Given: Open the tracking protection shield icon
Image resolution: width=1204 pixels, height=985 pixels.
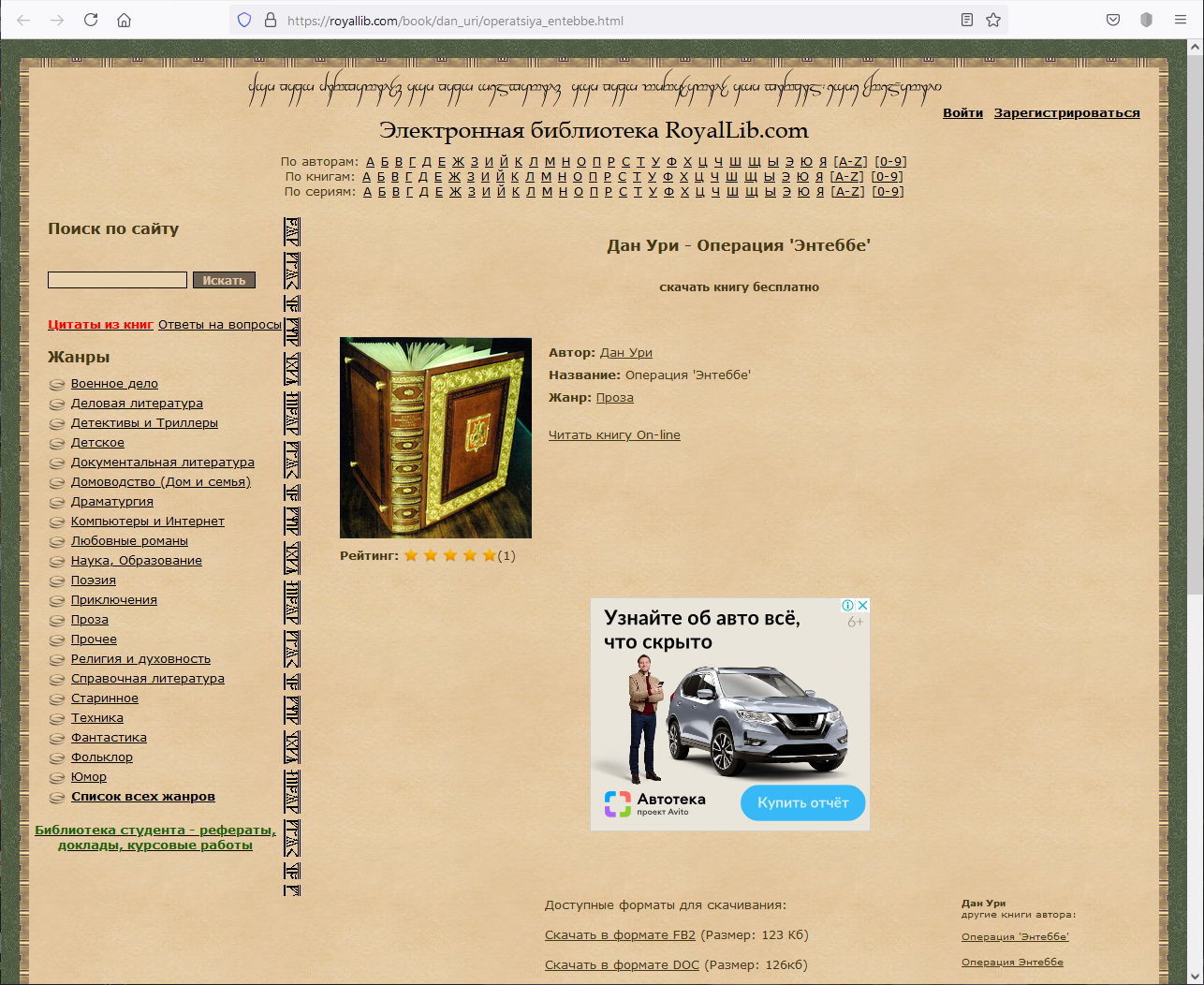Looking at the screenshot, I should [x=244, y=20].
